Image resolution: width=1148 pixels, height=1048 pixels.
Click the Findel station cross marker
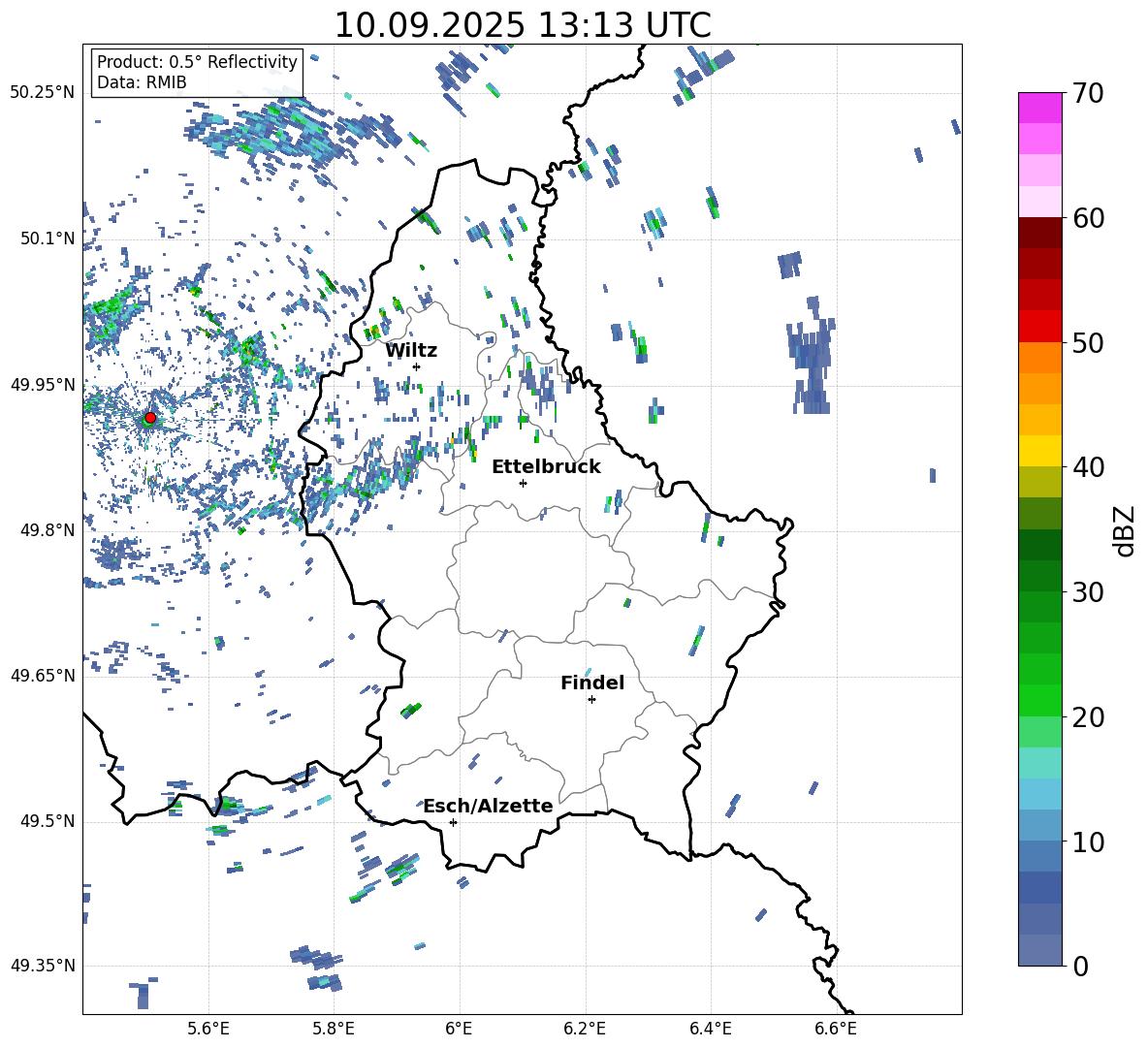coord(591,700)
